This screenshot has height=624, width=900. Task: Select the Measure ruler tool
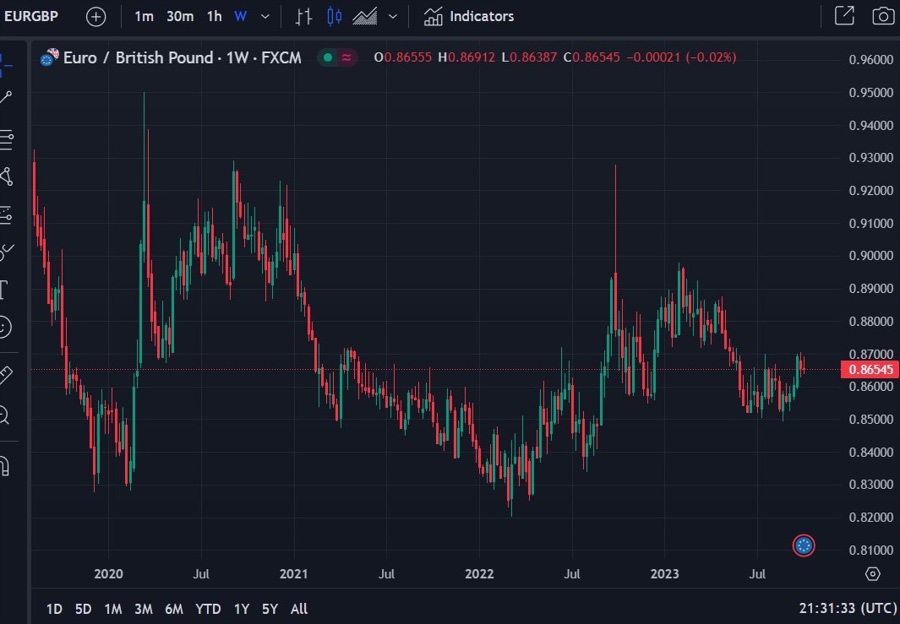(x=5, y=375)
